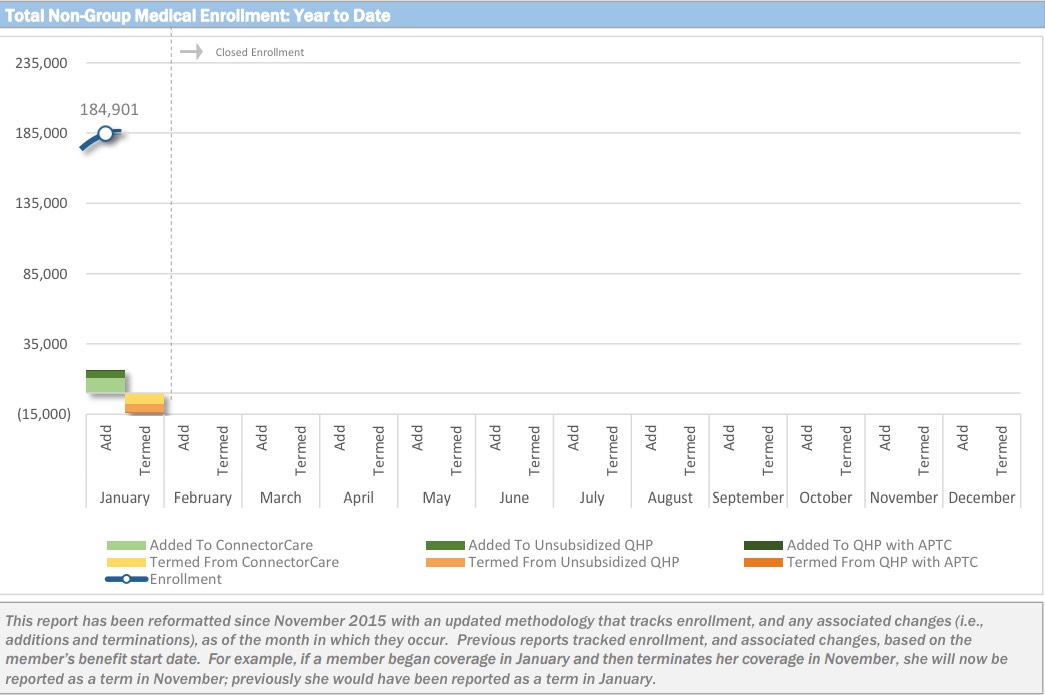Pick the Termed From Unsubsidized QHP swatch
Screen dimensions: 1045x698
pyautogui.click(x=445, y=563)
